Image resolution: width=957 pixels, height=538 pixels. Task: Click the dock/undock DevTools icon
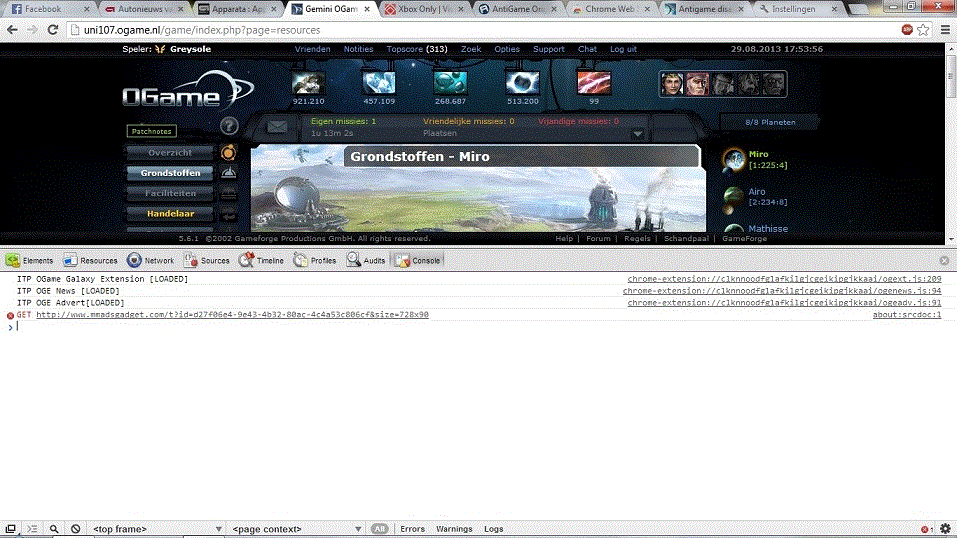(x=10, y=529)
